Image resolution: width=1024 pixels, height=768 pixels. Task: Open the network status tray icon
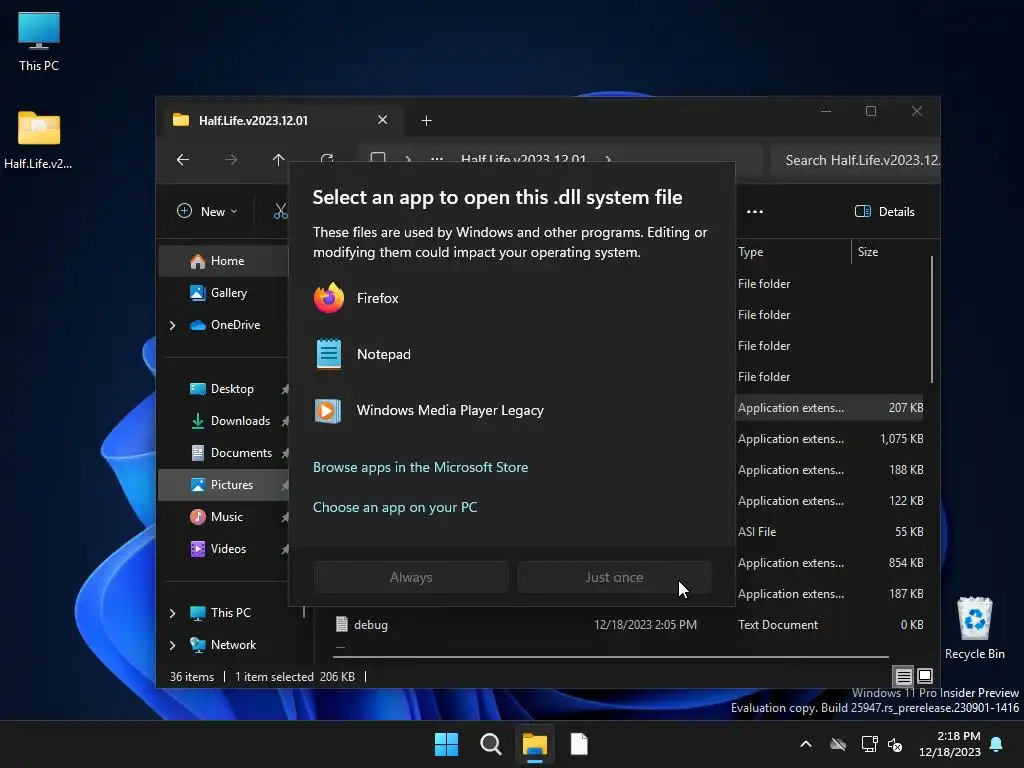tap(869, 744)
